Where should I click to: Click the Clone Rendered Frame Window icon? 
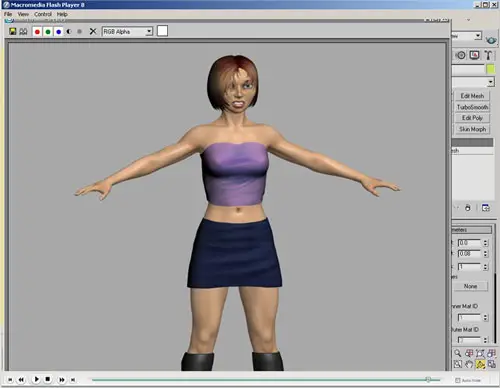23,32
